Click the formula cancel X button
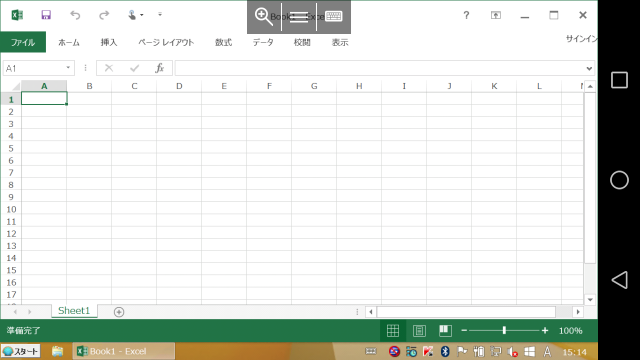 109,68
